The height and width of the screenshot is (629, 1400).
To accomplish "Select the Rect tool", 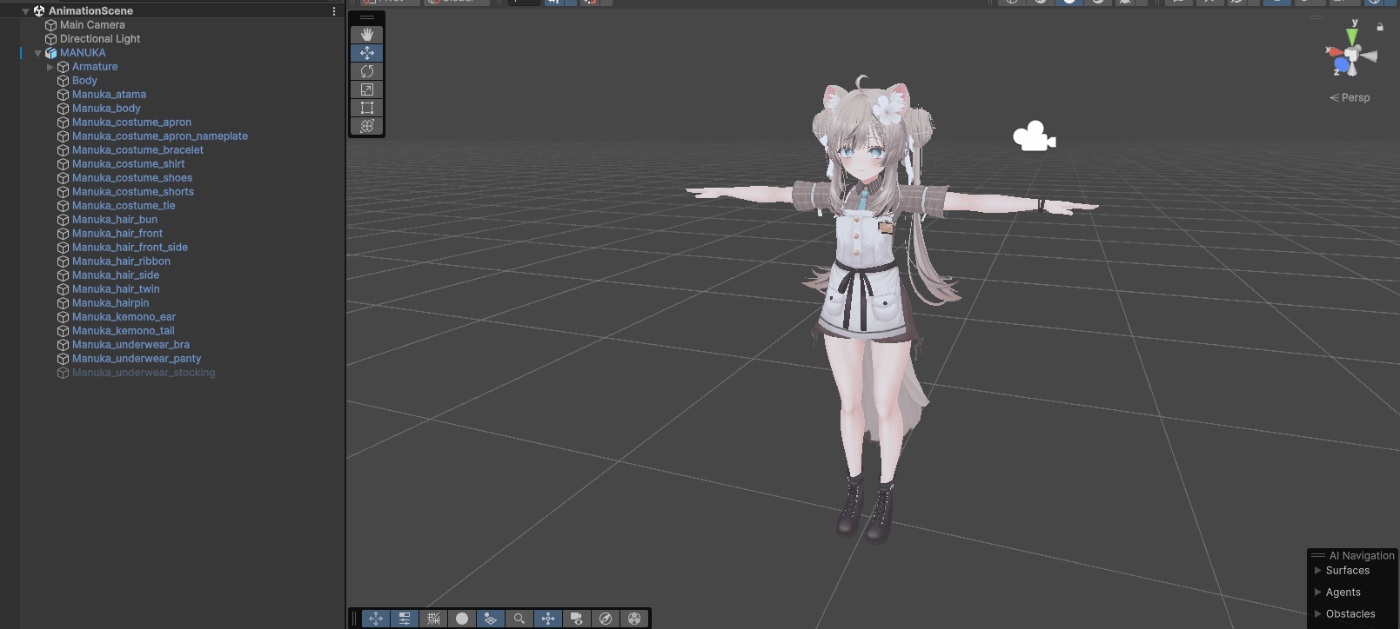I will click(367, 107).
